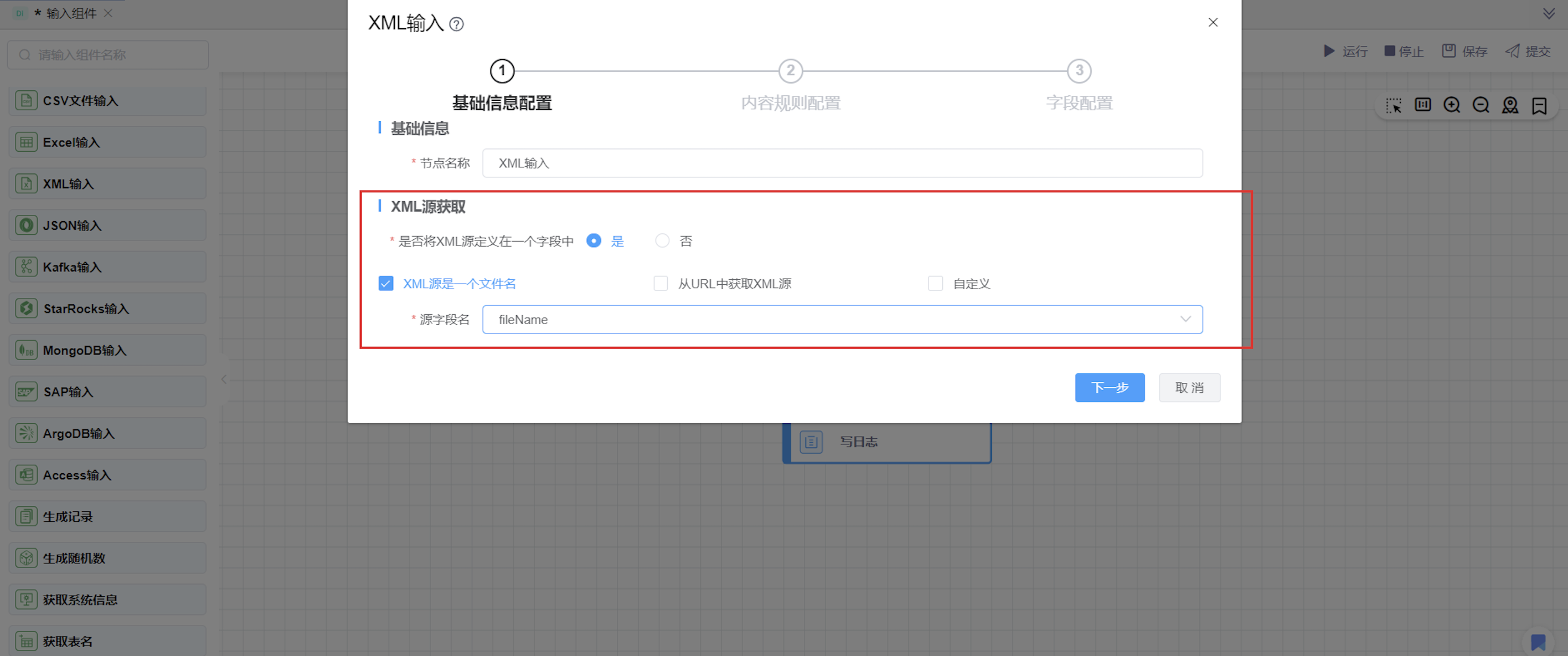This screenshot has width=1568, height=656.
Task: Check the 自定义 checkbox
Action: 935,284
